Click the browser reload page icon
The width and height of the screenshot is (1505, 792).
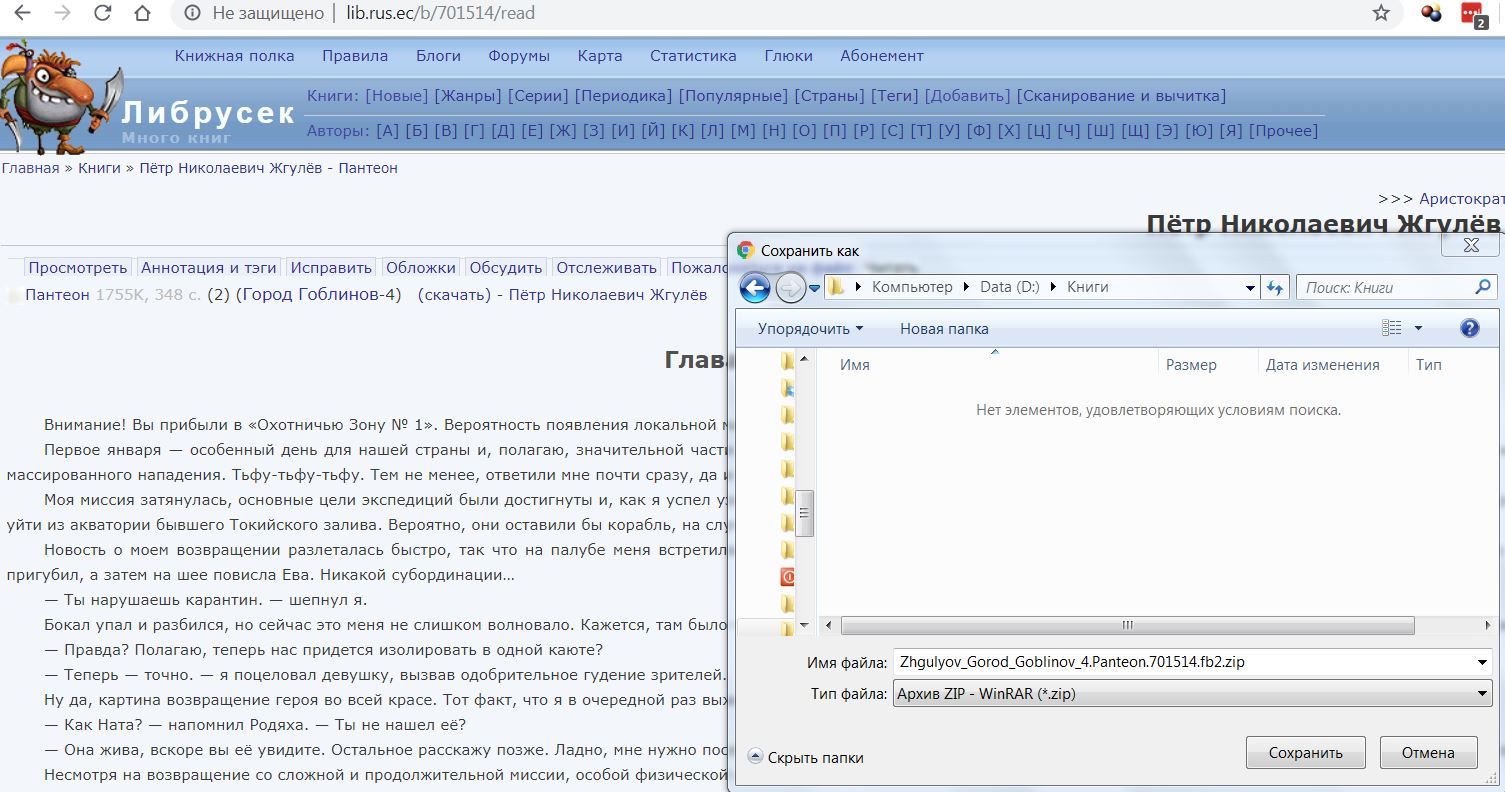(102, 13)
